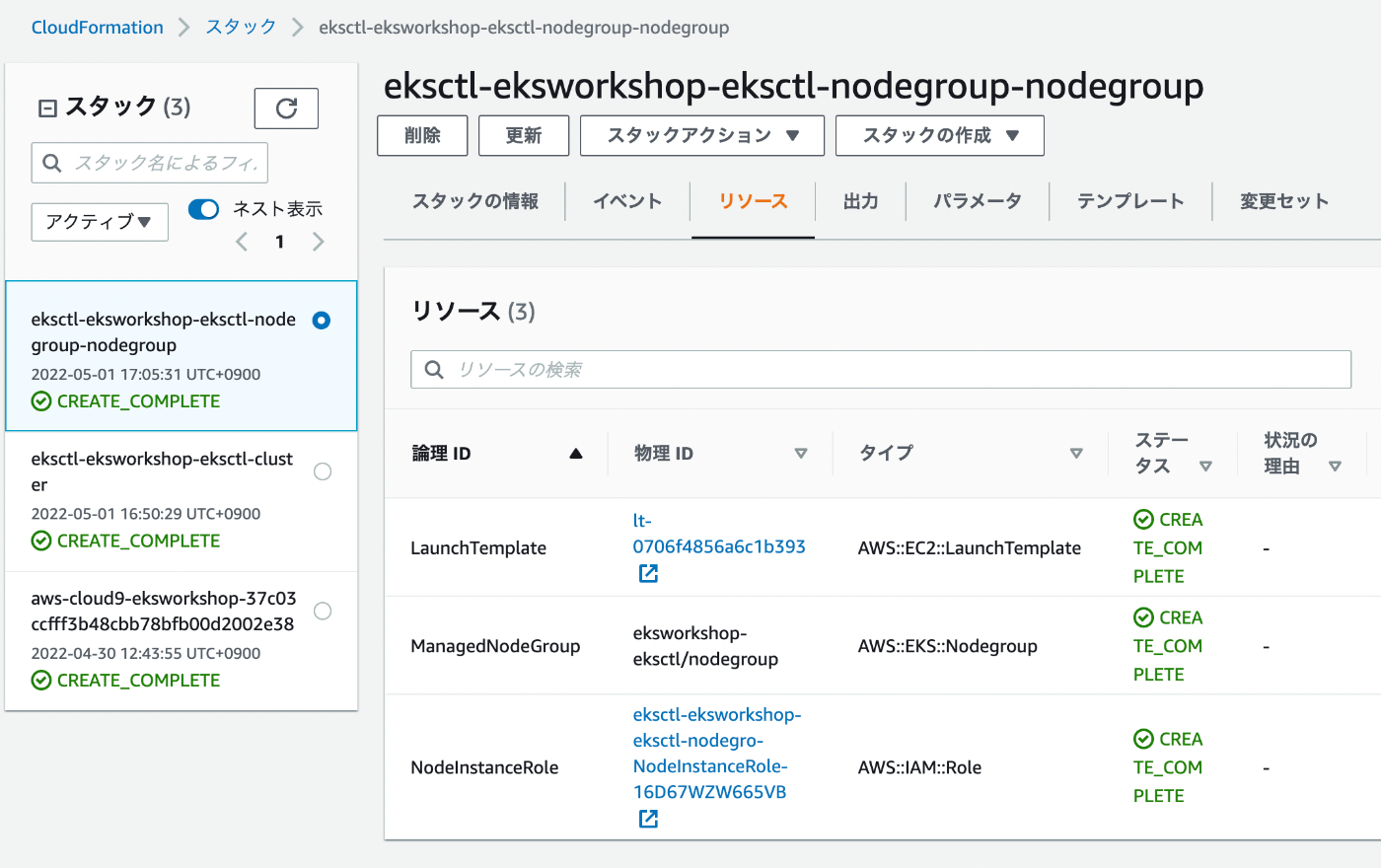Switch to the テンプレート tab
The image size is (1381, 868).
coord(1130,201)
